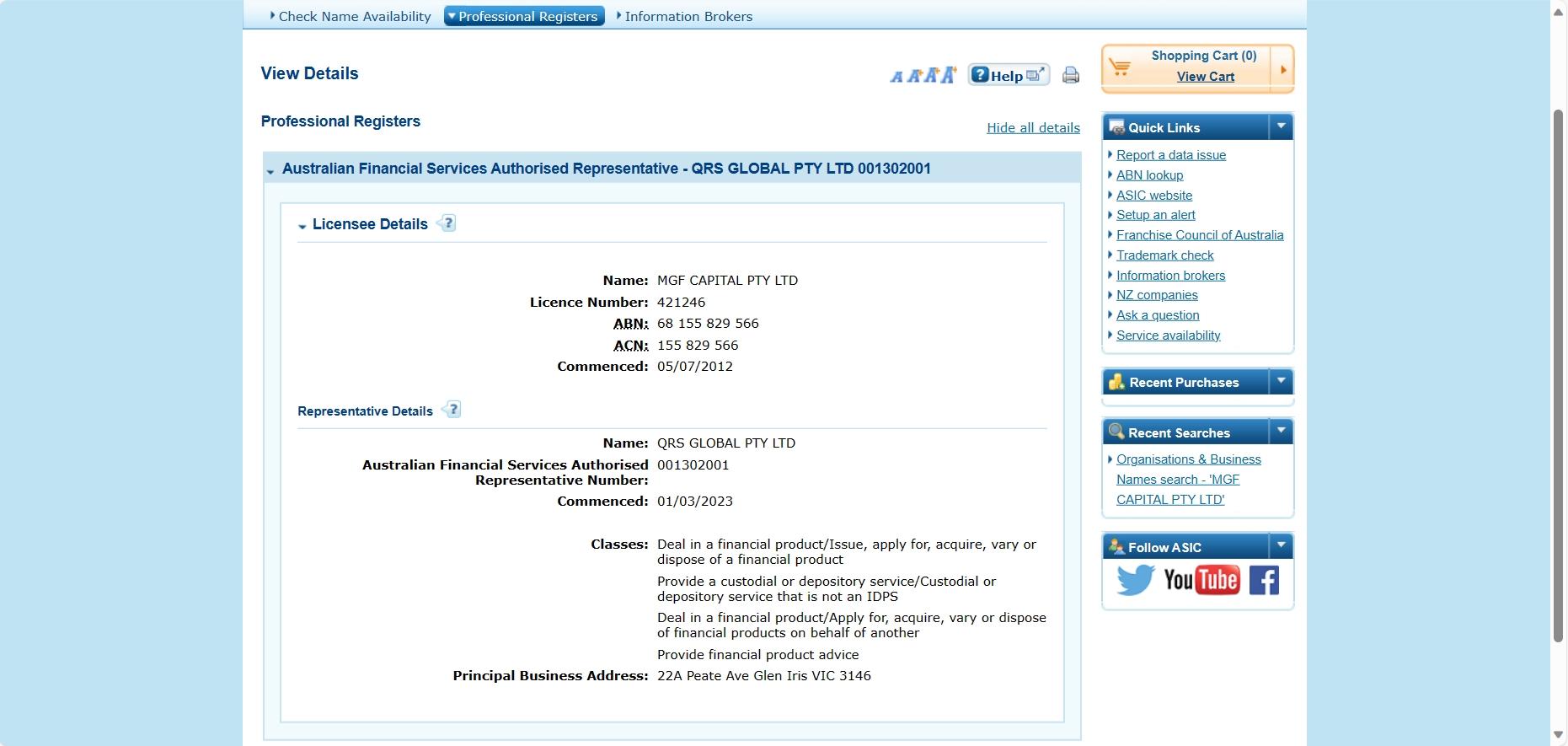The width and height of the screenshot is (1568, 746).
Task: Click the Follow ASIC people icon
Action: pos(1116,546)
